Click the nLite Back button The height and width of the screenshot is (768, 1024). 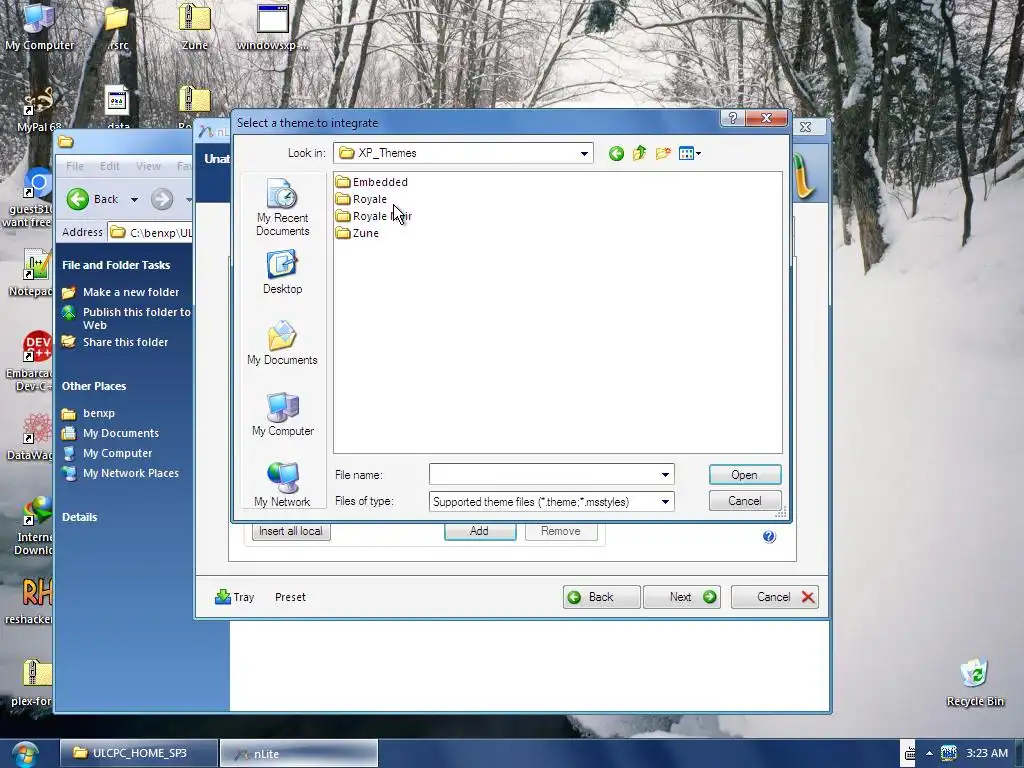(601, 597)
